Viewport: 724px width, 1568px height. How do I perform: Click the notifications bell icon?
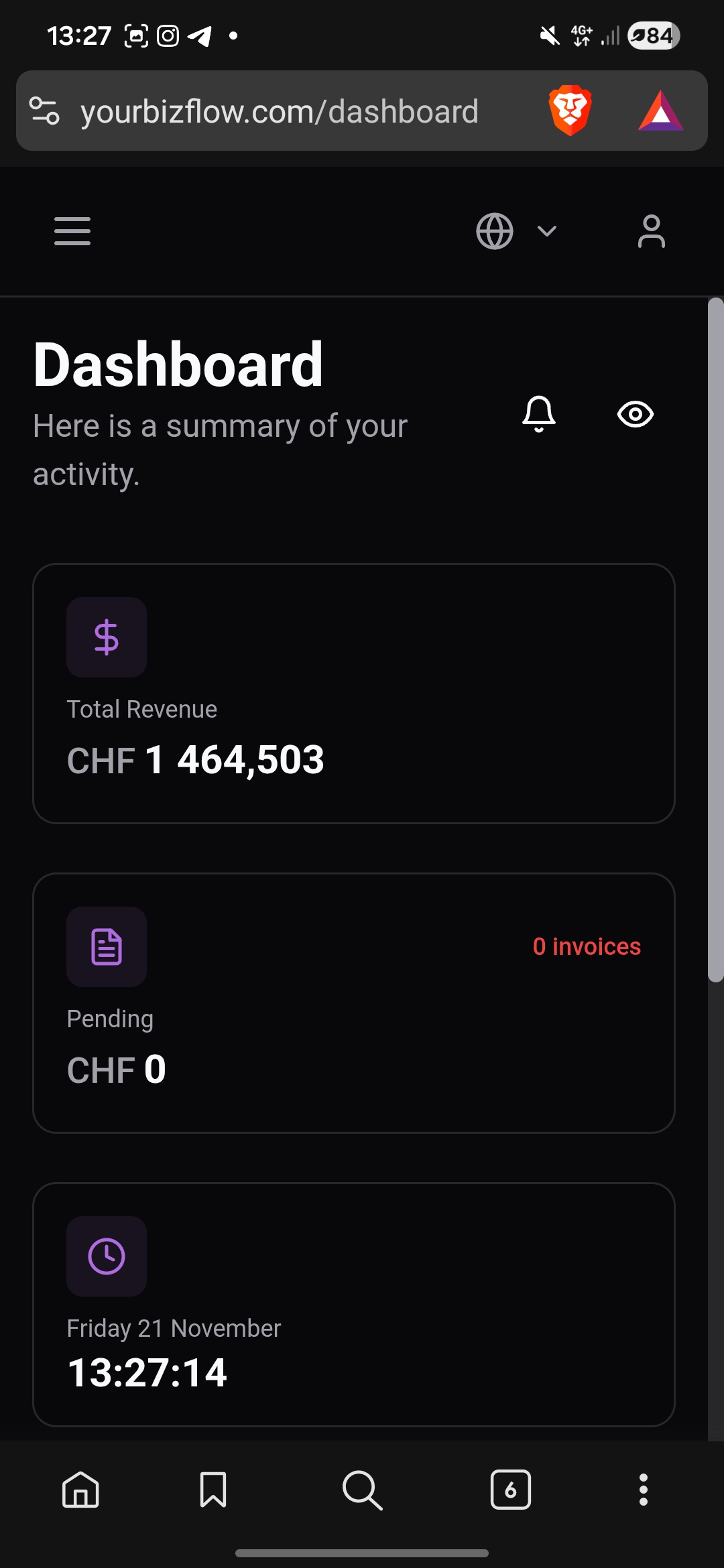pyautogui.click(x=539, y=414)
